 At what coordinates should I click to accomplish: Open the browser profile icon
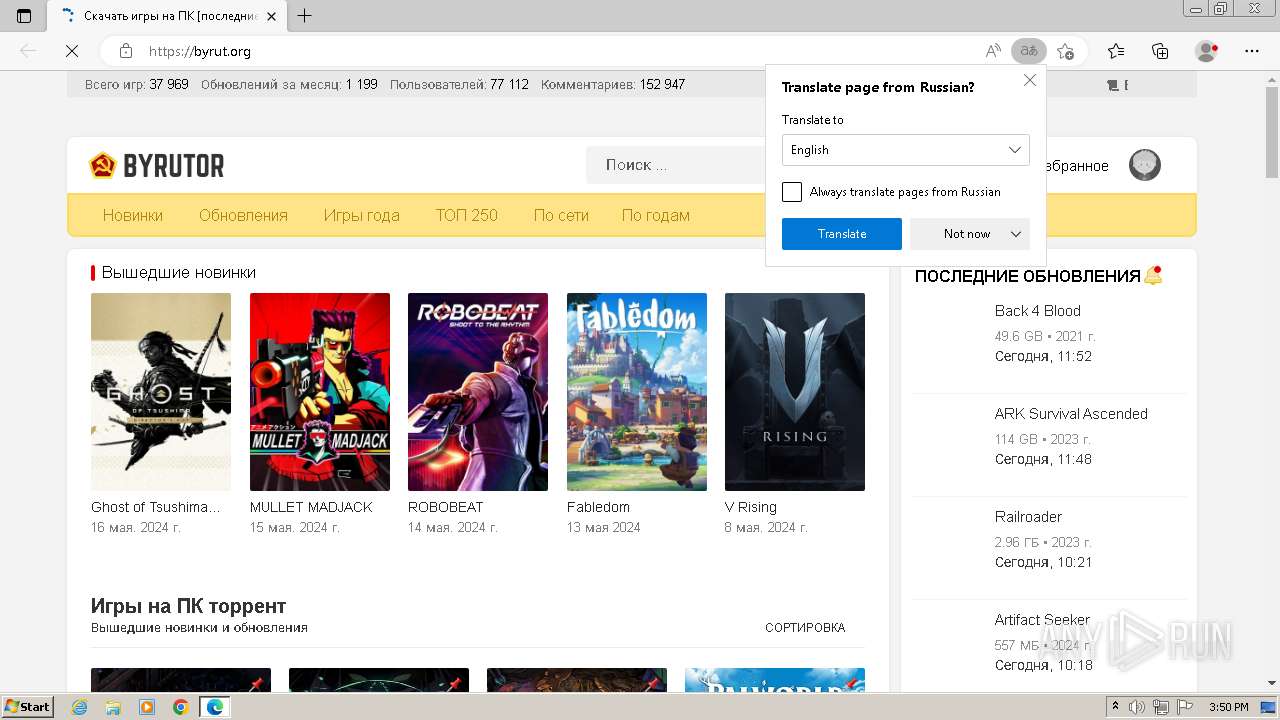pos(1207,51)
